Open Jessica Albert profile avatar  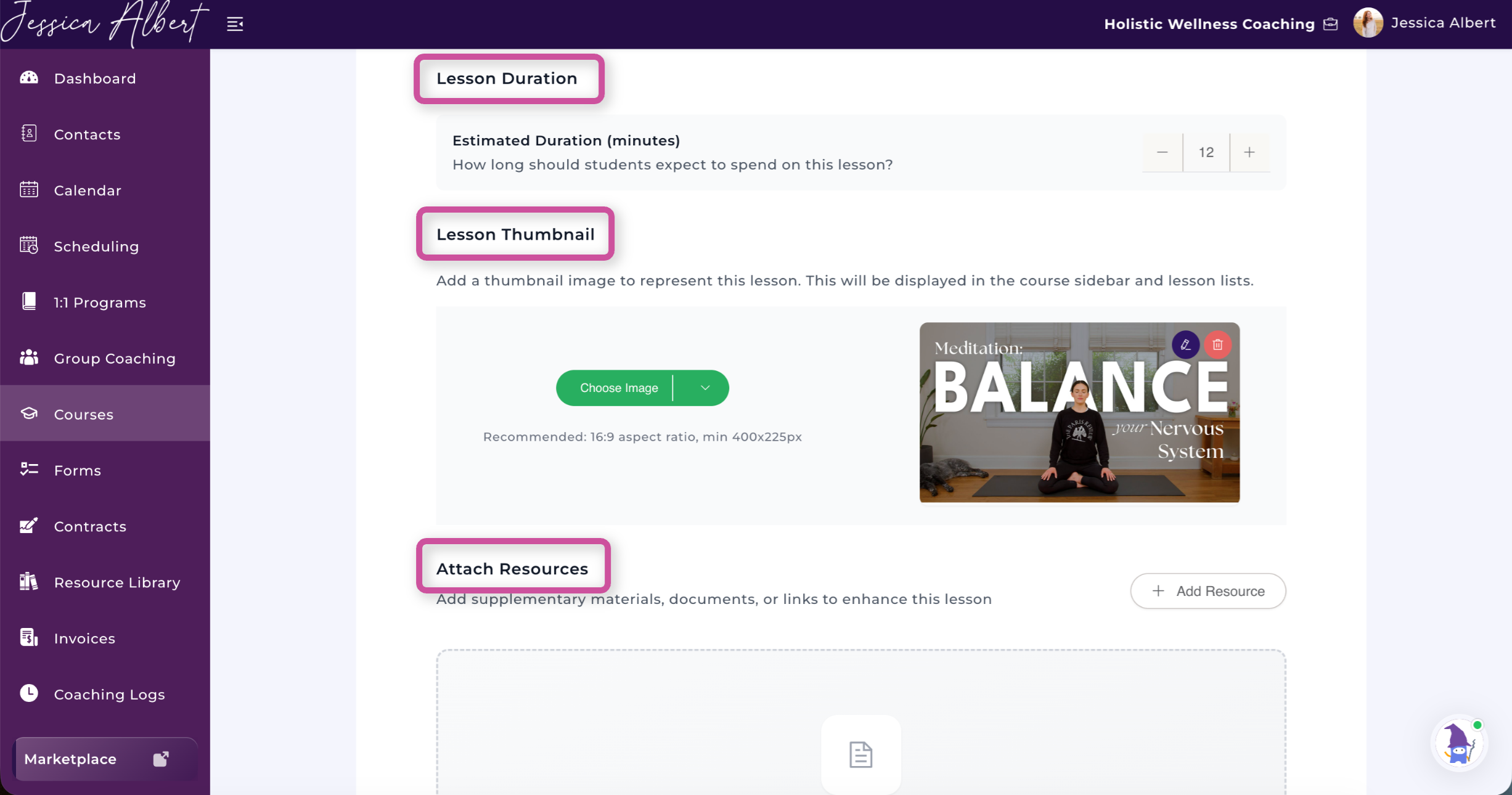[x=1368, y=23]
